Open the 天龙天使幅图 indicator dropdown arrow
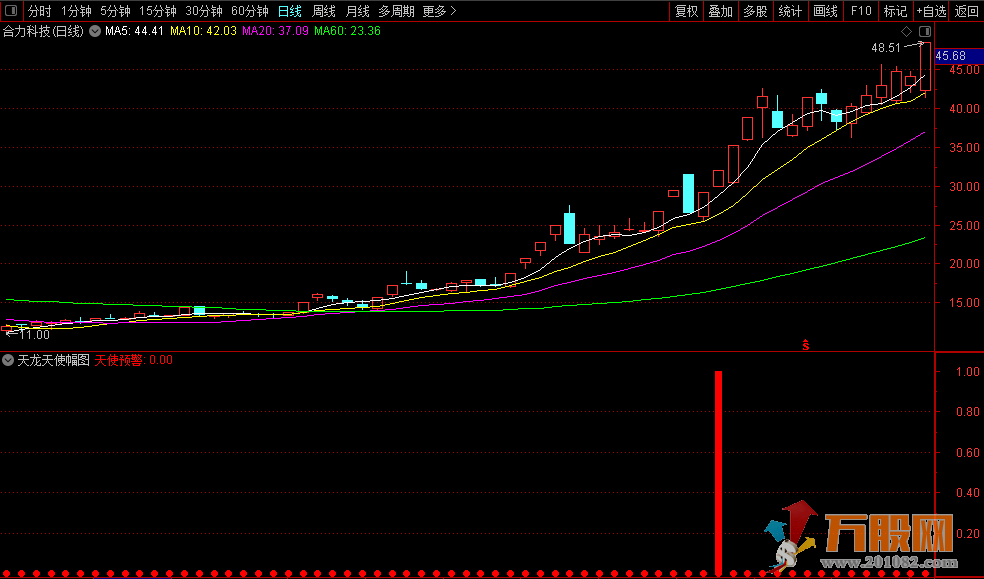 click(8, 360)
